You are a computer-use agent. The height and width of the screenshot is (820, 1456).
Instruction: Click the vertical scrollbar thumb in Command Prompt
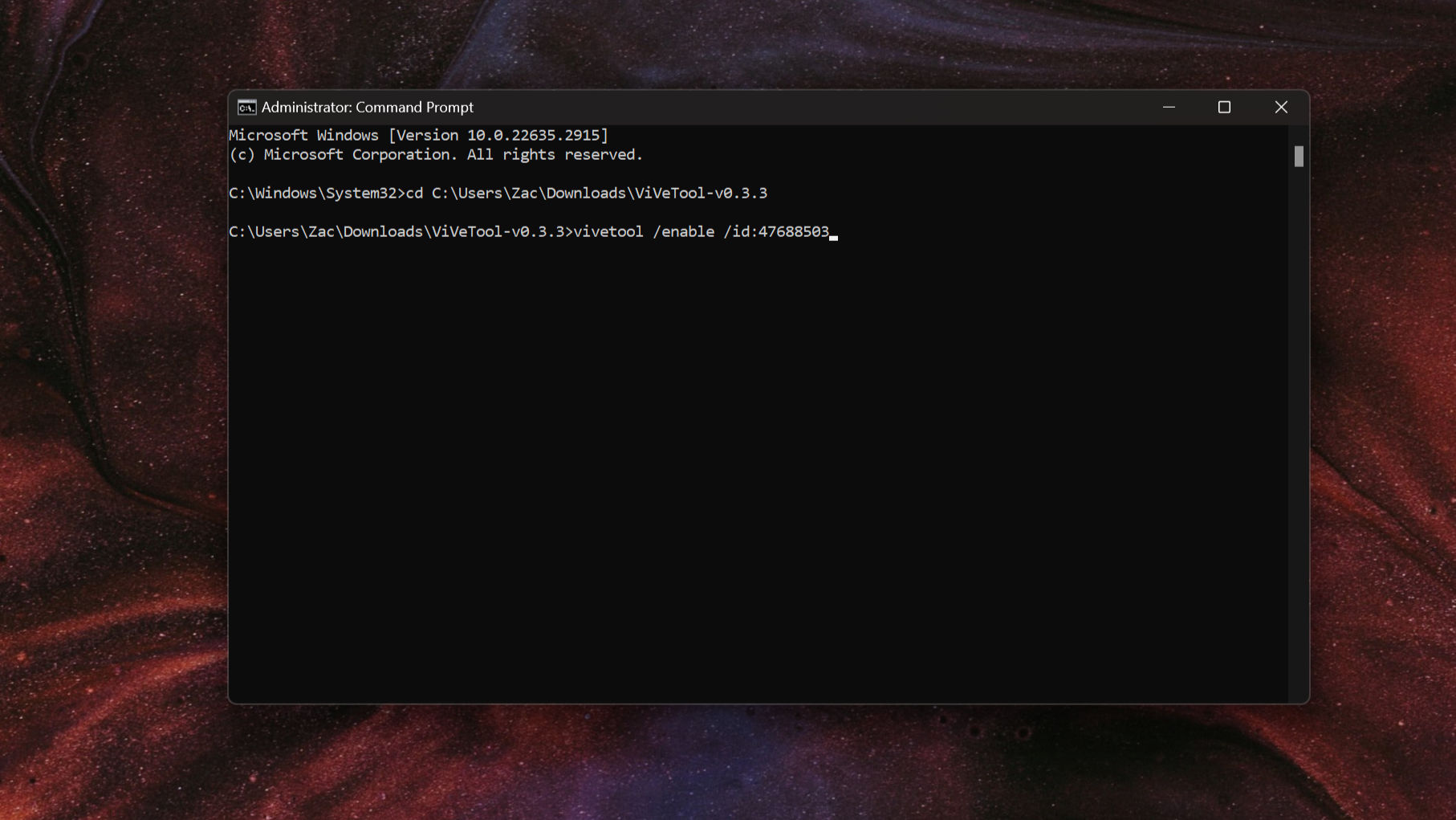coord(1299,156)
